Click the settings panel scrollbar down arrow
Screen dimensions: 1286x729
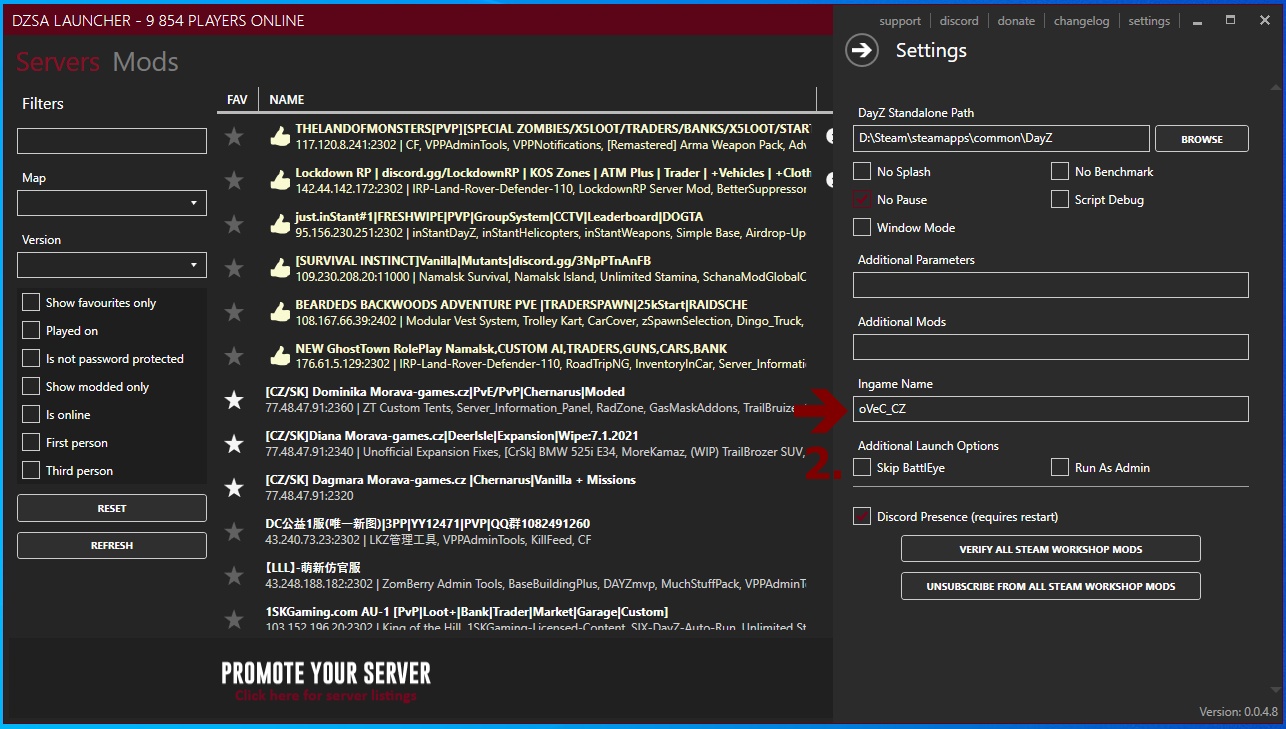pos(1275,690)
